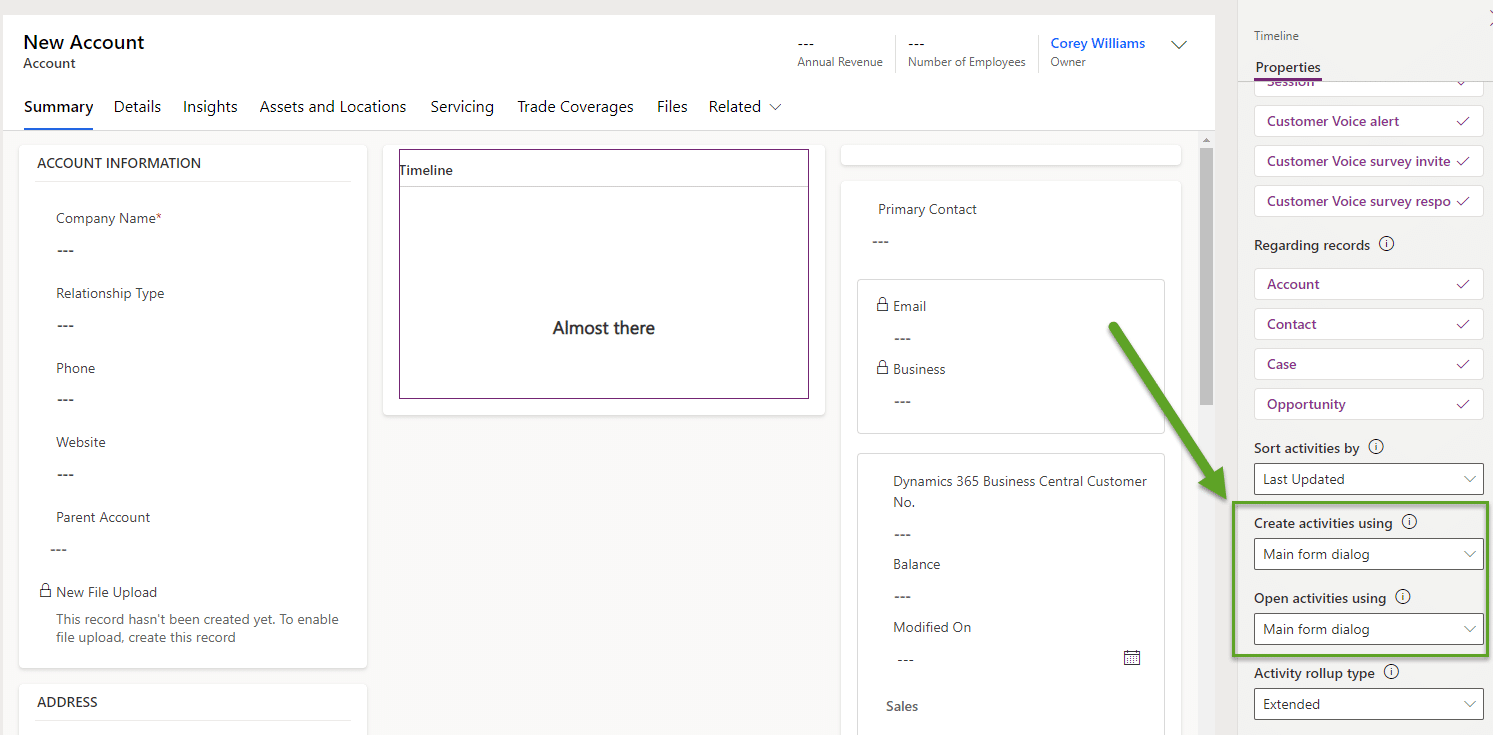This screenshot has height=735, width=1493.
Task: Open Corey Williams owner link
Action: [x=1098, y=43]
